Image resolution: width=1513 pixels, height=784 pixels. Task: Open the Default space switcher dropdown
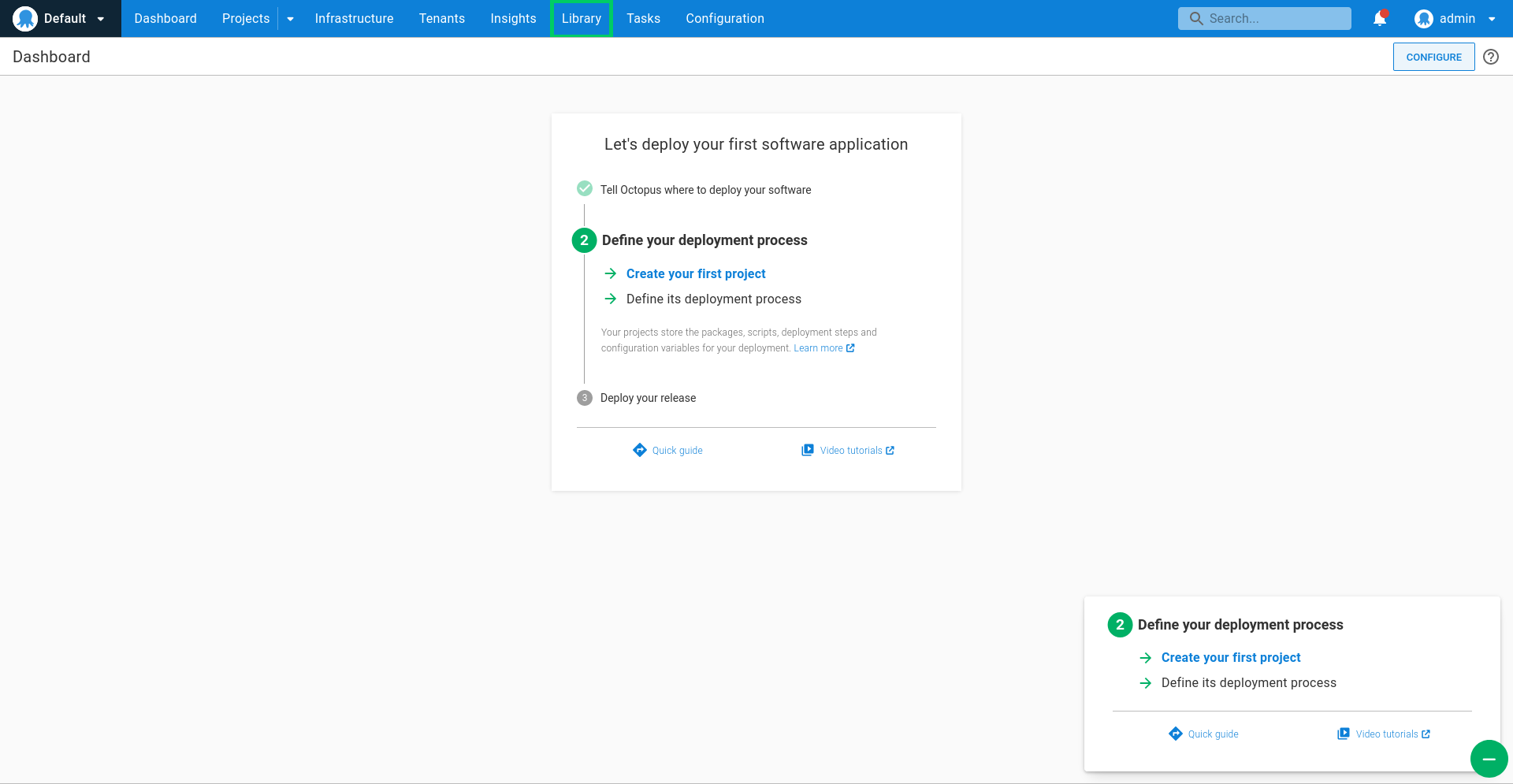[61, 18]
